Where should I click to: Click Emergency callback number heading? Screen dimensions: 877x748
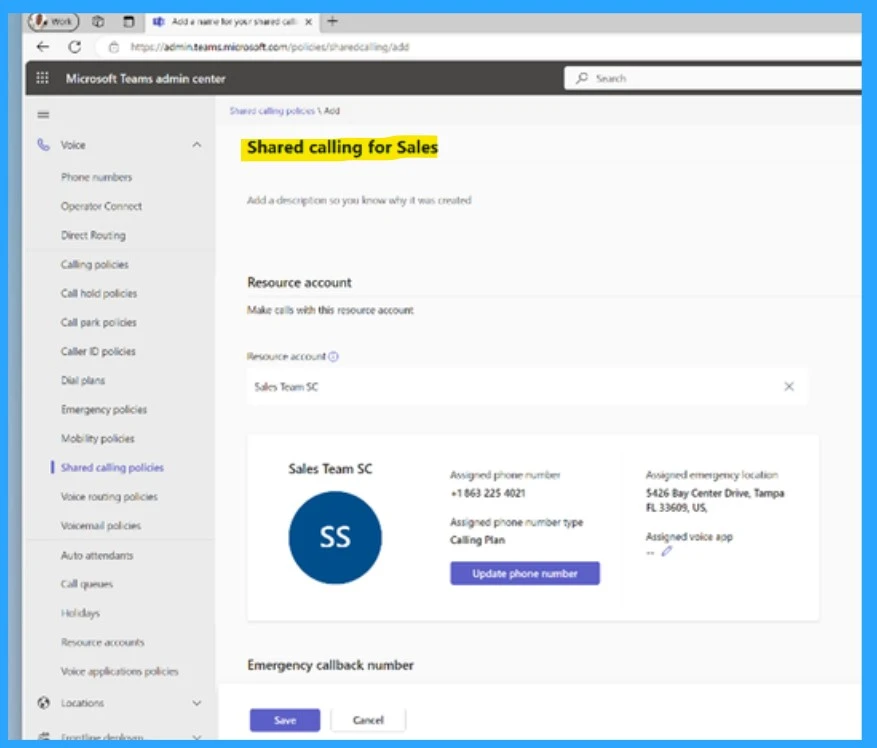[x=331, y=665]
